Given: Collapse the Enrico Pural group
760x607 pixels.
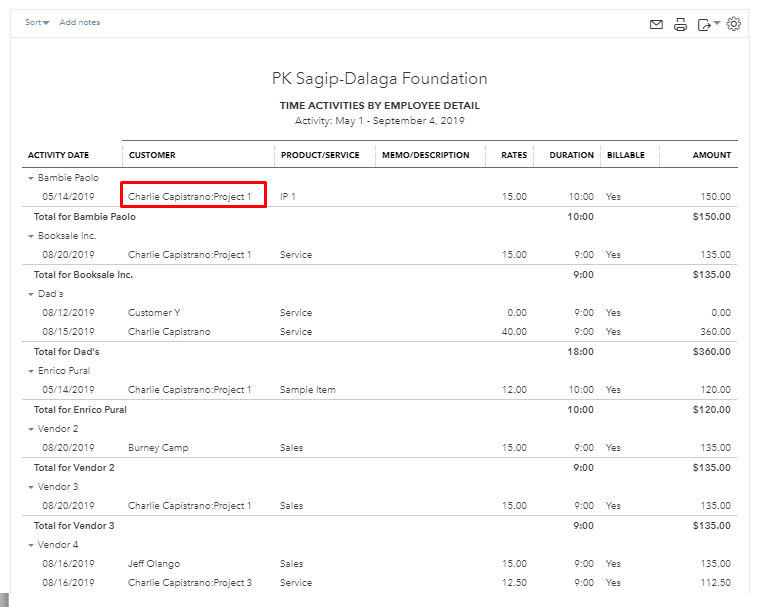Looking at the screenshot, I should pos(31,371).
